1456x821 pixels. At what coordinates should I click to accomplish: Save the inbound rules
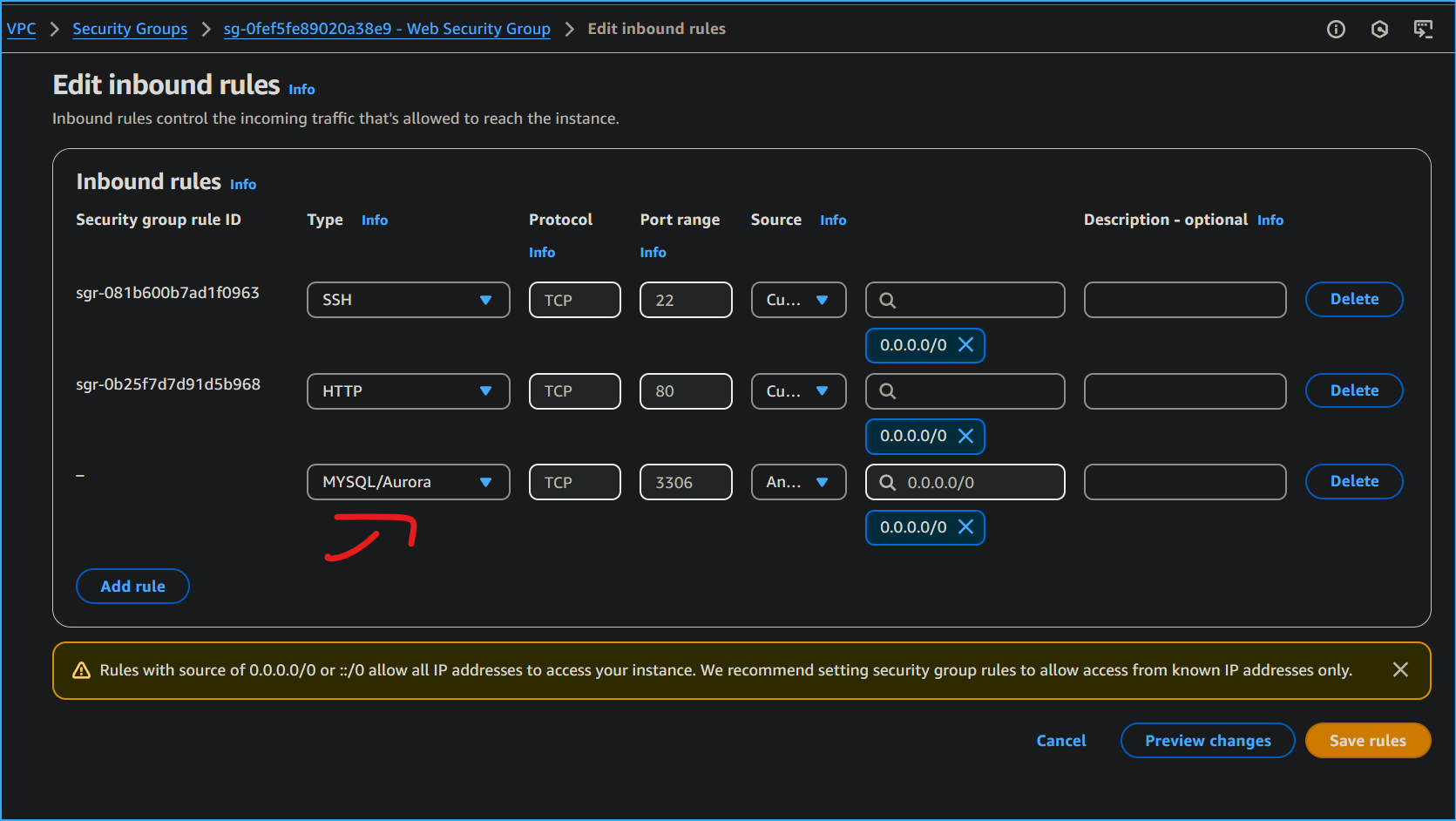[x=1367, y=740]
